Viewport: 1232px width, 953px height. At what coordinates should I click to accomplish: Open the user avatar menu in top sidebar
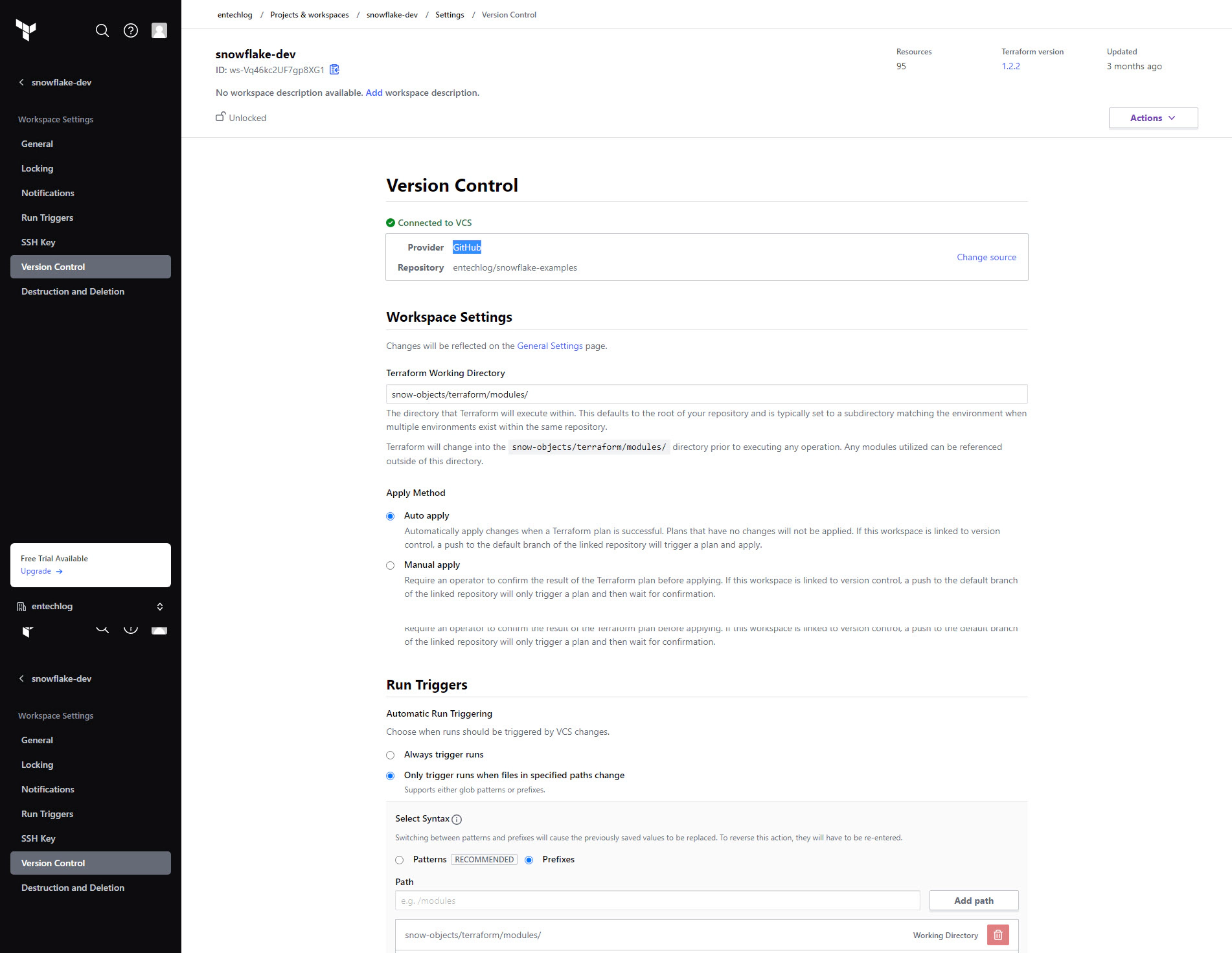tap(159, 30)
